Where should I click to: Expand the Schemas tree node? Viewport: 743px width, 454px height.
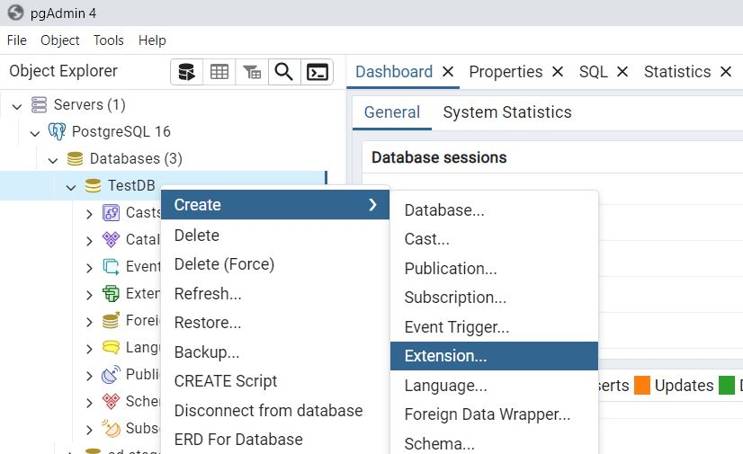[x=90, y=403]
